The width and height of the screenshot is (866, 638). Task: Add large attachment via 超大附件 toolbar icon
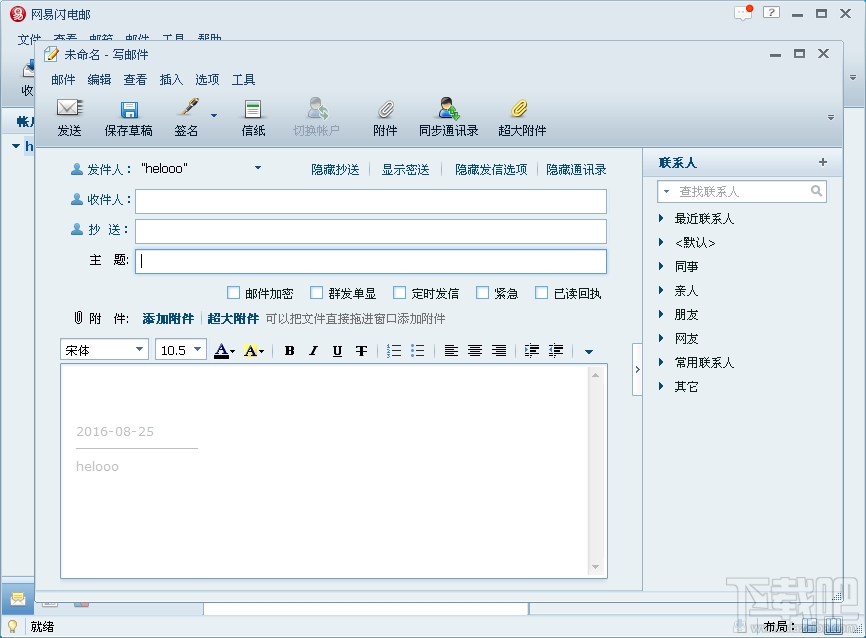519,108
